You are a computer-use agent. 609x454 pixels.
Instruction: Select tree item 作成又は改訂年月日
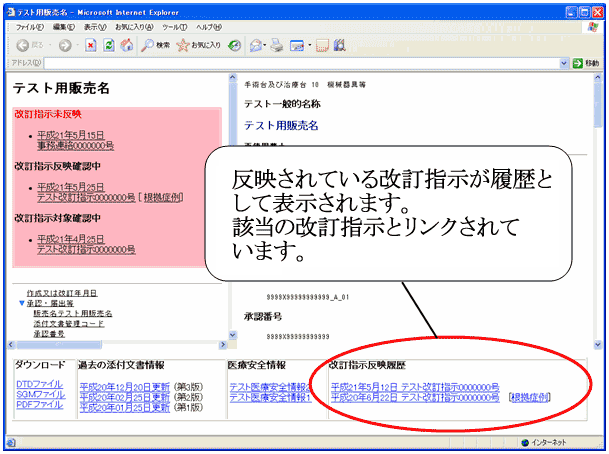tap(62, 293)
